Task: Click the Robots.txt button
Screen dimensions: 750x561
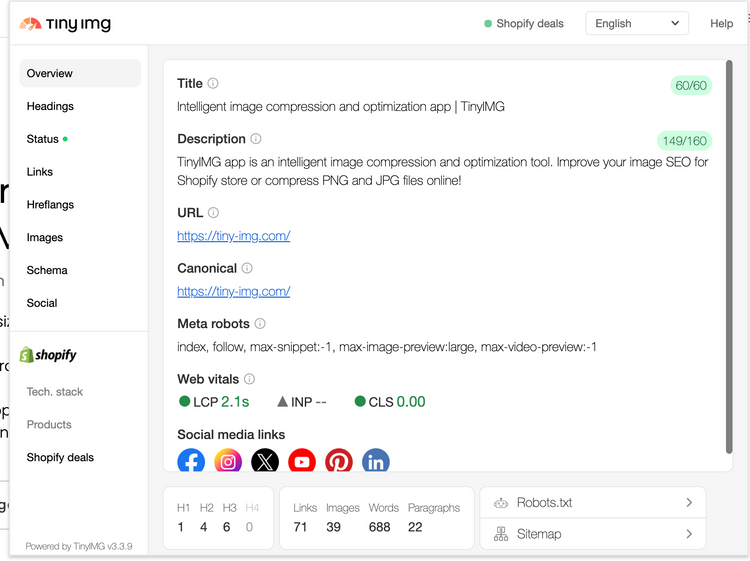Action: click(593, 503)
